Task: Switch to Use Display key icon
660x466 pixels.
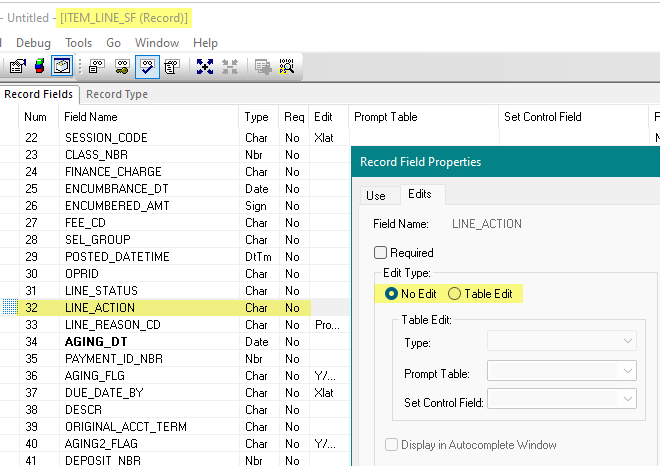Action: 122,67
